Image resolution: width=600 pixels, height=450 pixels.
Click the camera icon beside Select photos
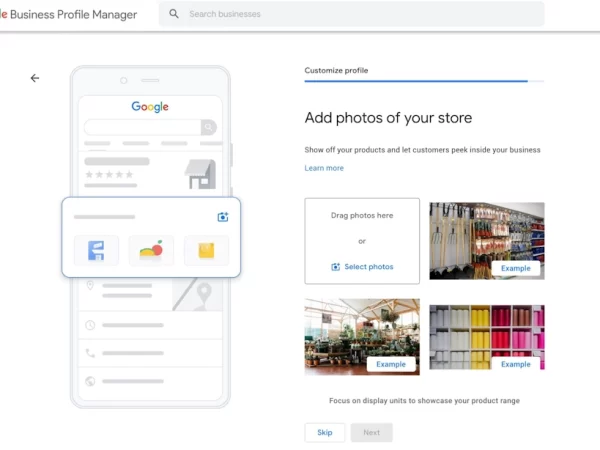pyautogui.click(x=336, y=267)
